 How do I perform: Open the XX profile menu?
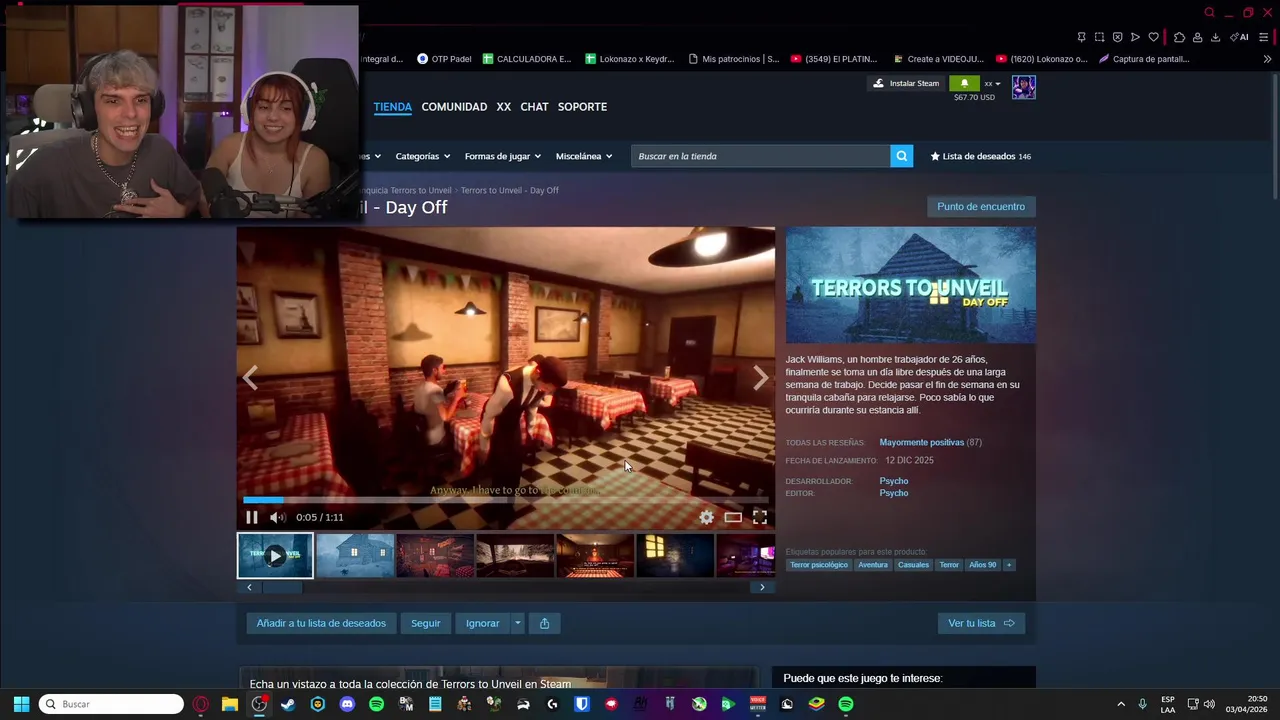503,107
